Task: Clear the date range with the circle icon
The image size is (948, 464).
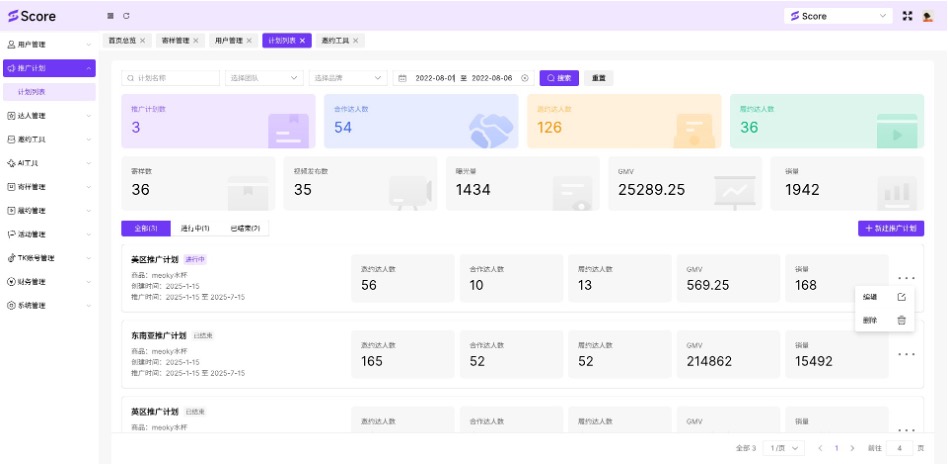Action: coord(525,78)
